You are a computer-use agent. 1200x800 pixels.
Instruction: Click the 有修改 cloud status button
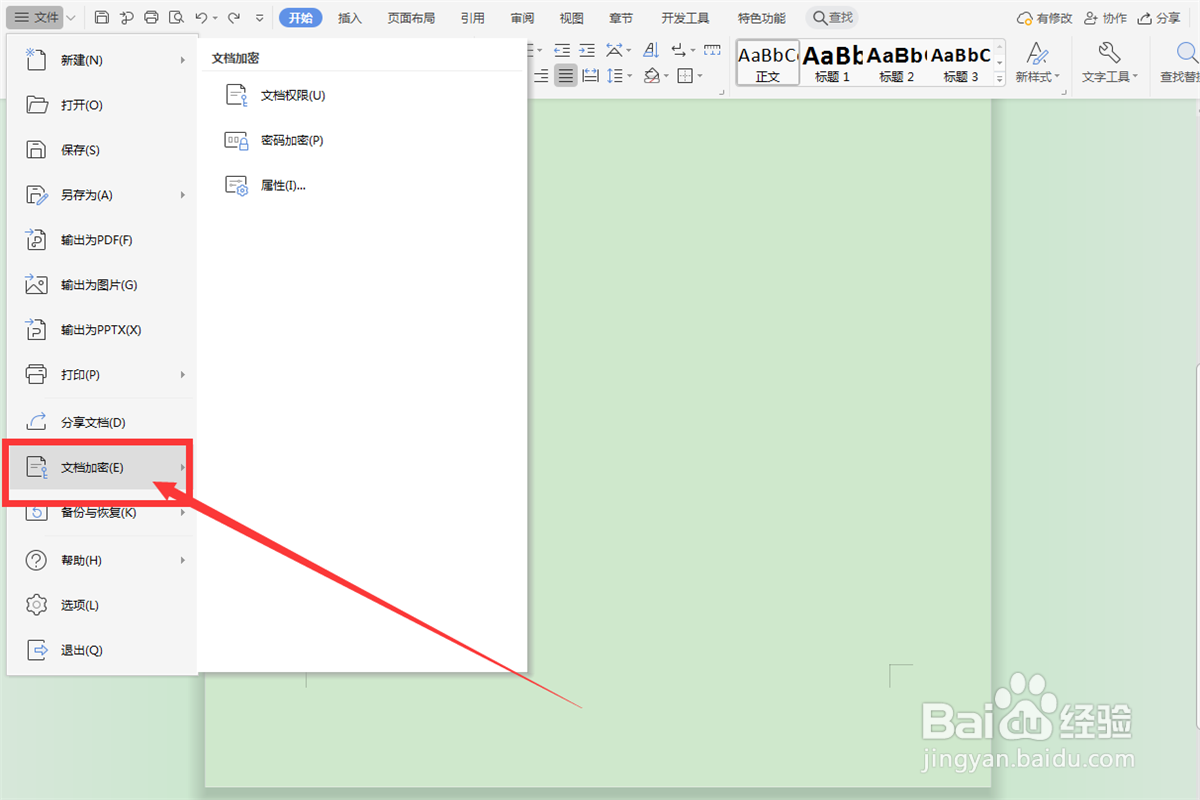tap(1044, 18)
